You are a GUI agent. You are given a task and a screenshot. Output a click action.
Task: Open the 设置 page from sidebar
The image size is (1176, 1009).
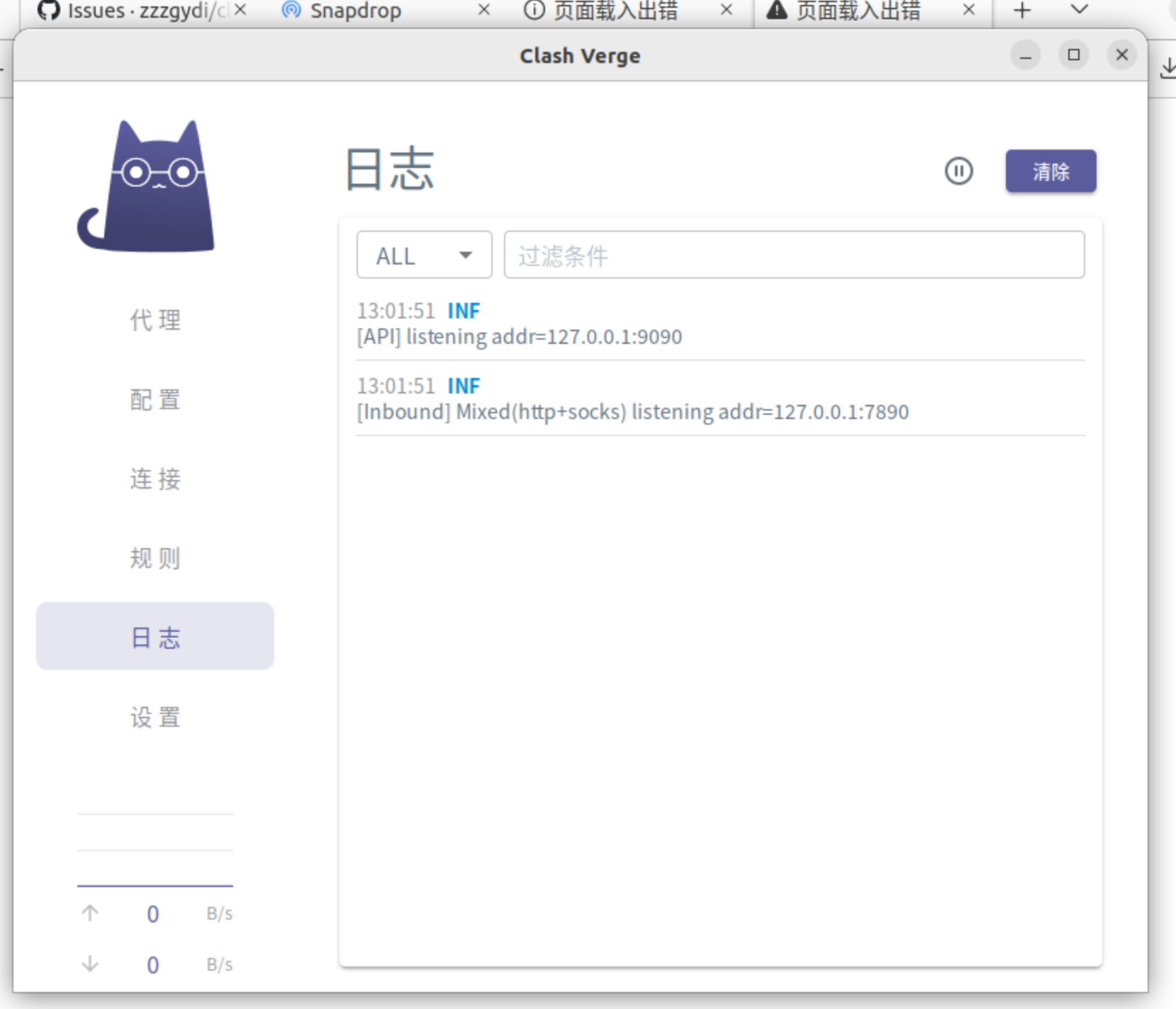pos(155,717)
